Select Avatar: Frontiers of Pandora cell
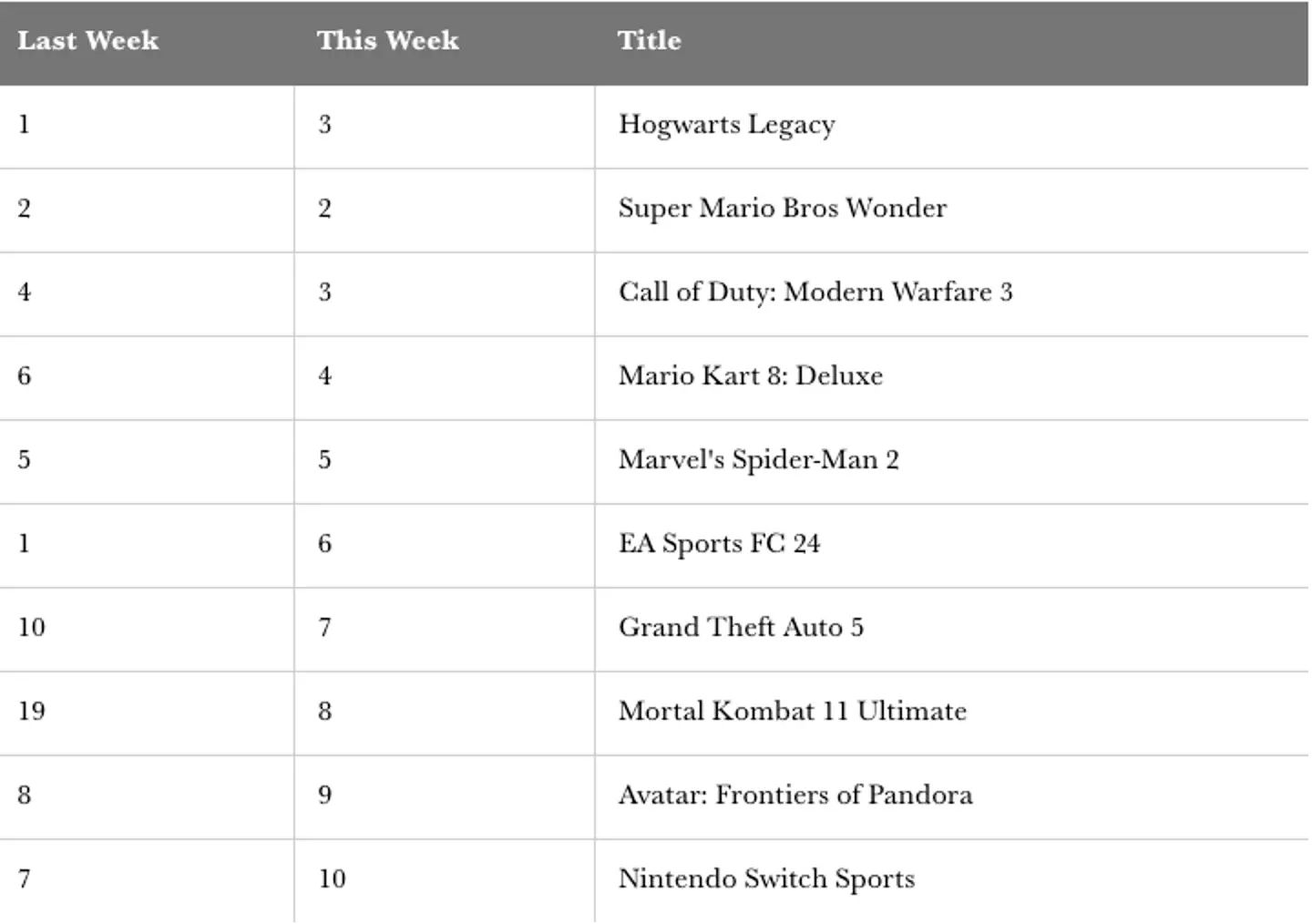The image size is (1312, 924). click(x=794, y=796)
